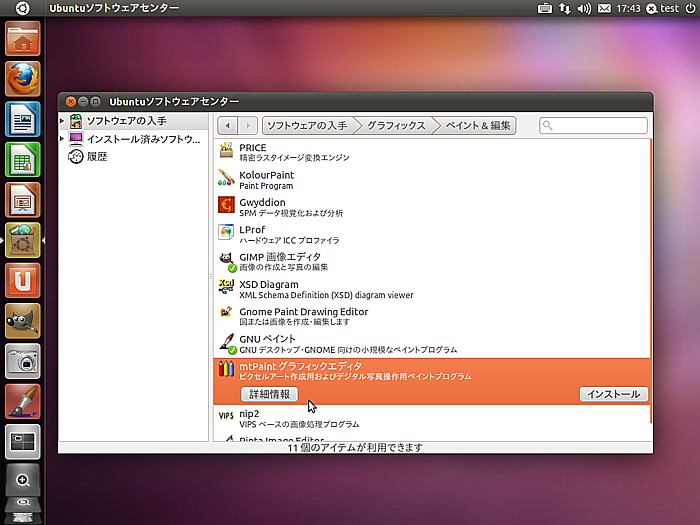This screenshot has height=525, width=700.
Task: Click the Ubuntu logo dash button
Action: (22, 8)
